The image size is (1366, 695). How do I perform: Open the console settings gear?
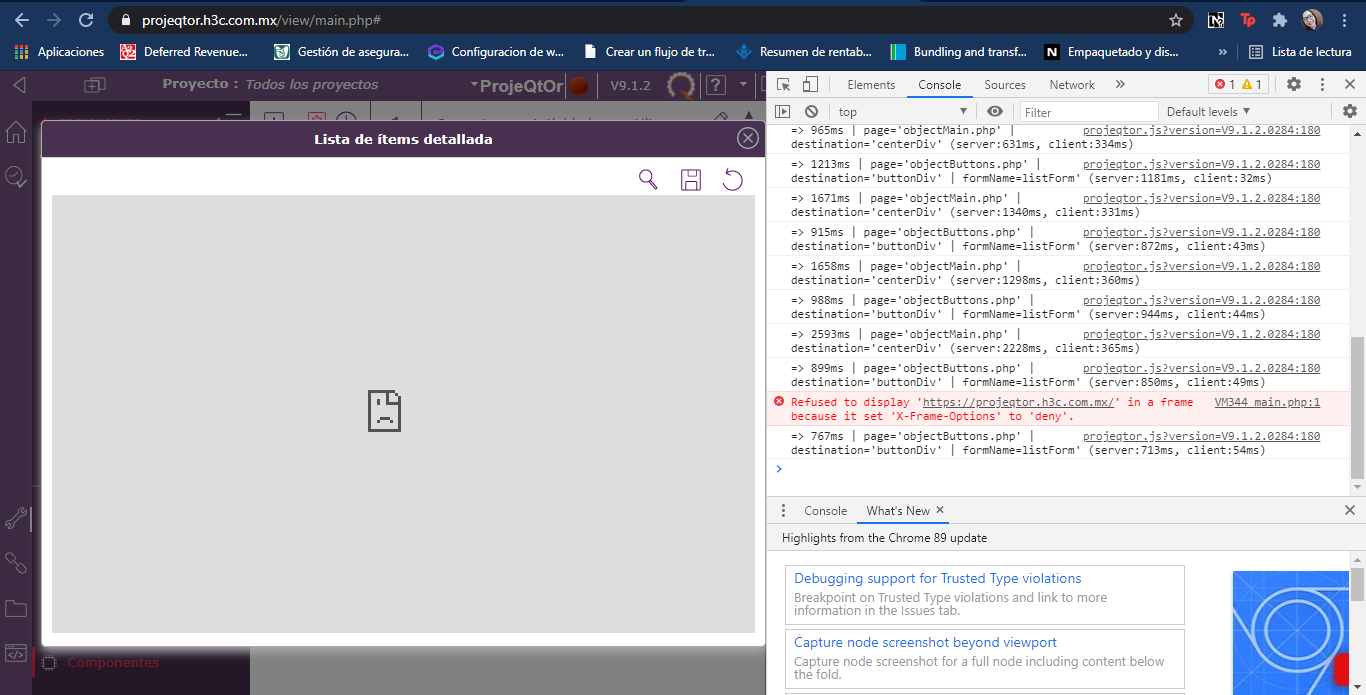click(x=1349, y=112)
